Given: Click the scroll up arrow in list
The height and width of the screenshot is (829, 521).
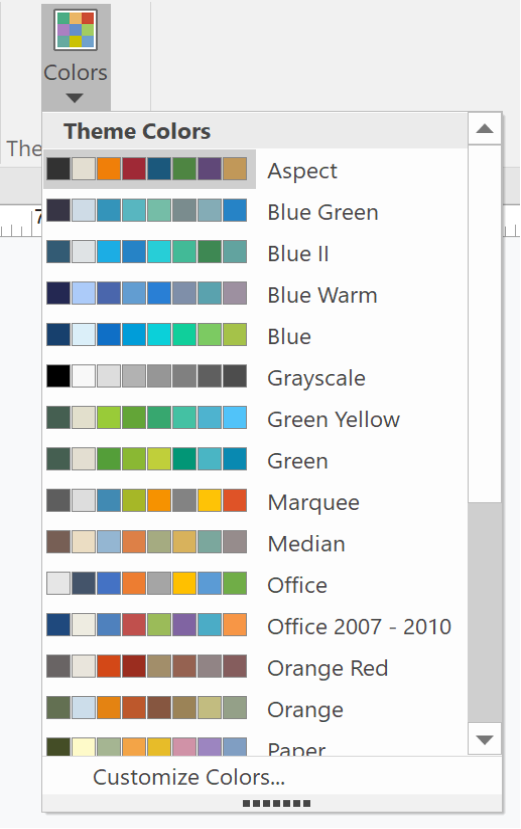Looking at the screenshot, I should coord(485,128).
